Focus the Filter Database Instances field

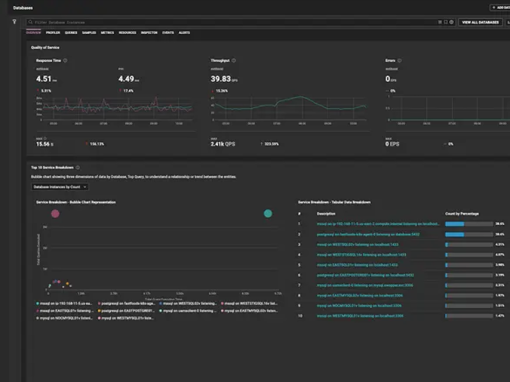tap(233, 22)
